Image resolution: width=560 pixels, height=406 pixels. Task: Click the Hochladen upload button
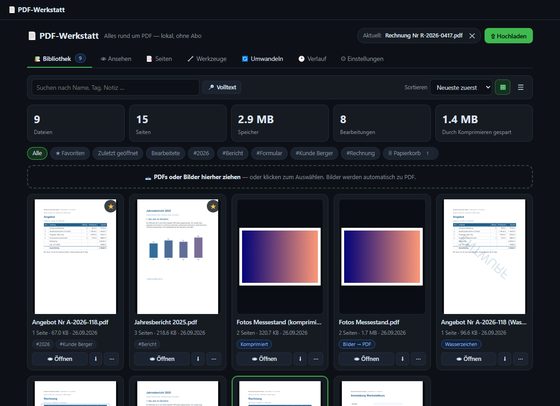coord(508,36)
